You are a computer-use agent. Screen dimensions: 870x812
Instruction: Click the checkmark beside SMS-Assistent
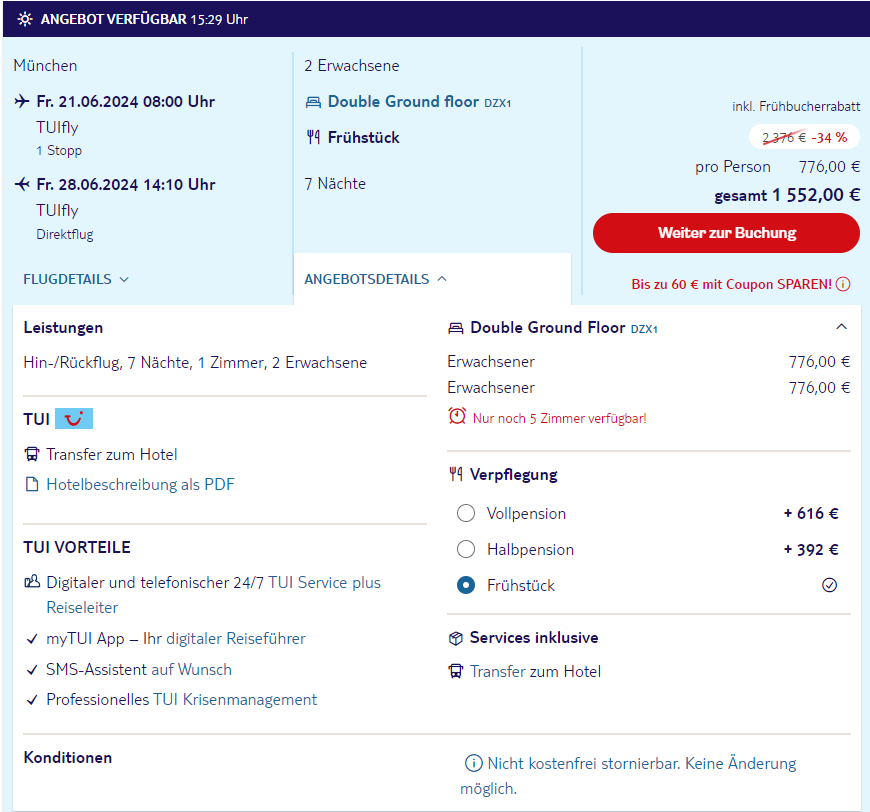[x=32, y=670]
